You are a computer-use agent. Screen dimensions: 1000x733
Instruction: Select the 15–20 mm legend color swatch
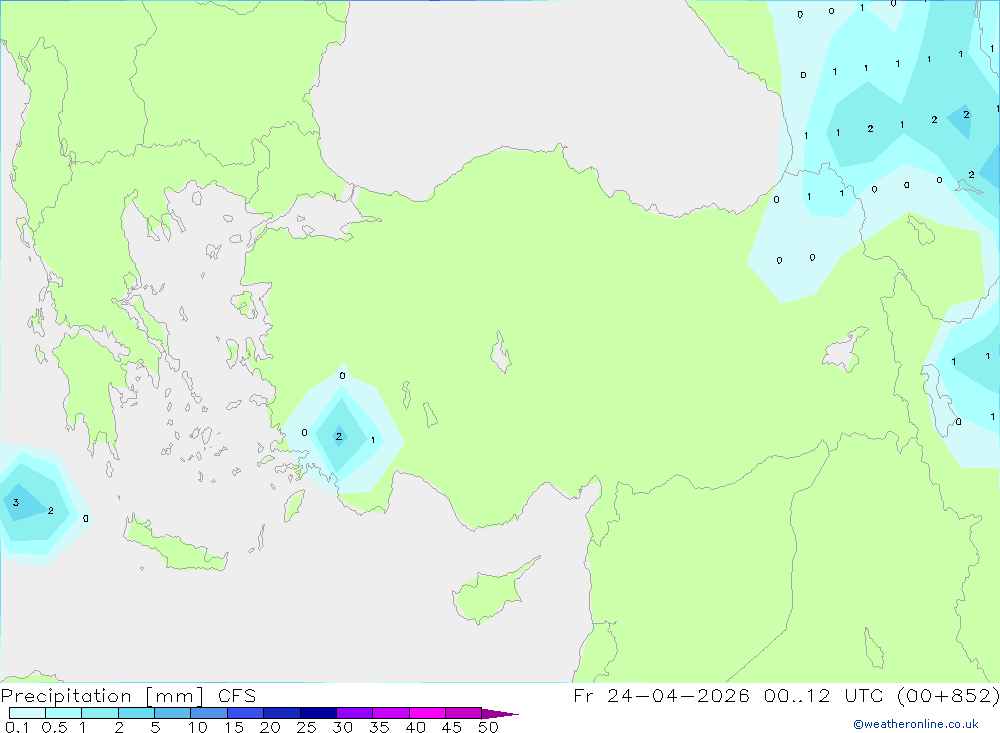(246, 713)
